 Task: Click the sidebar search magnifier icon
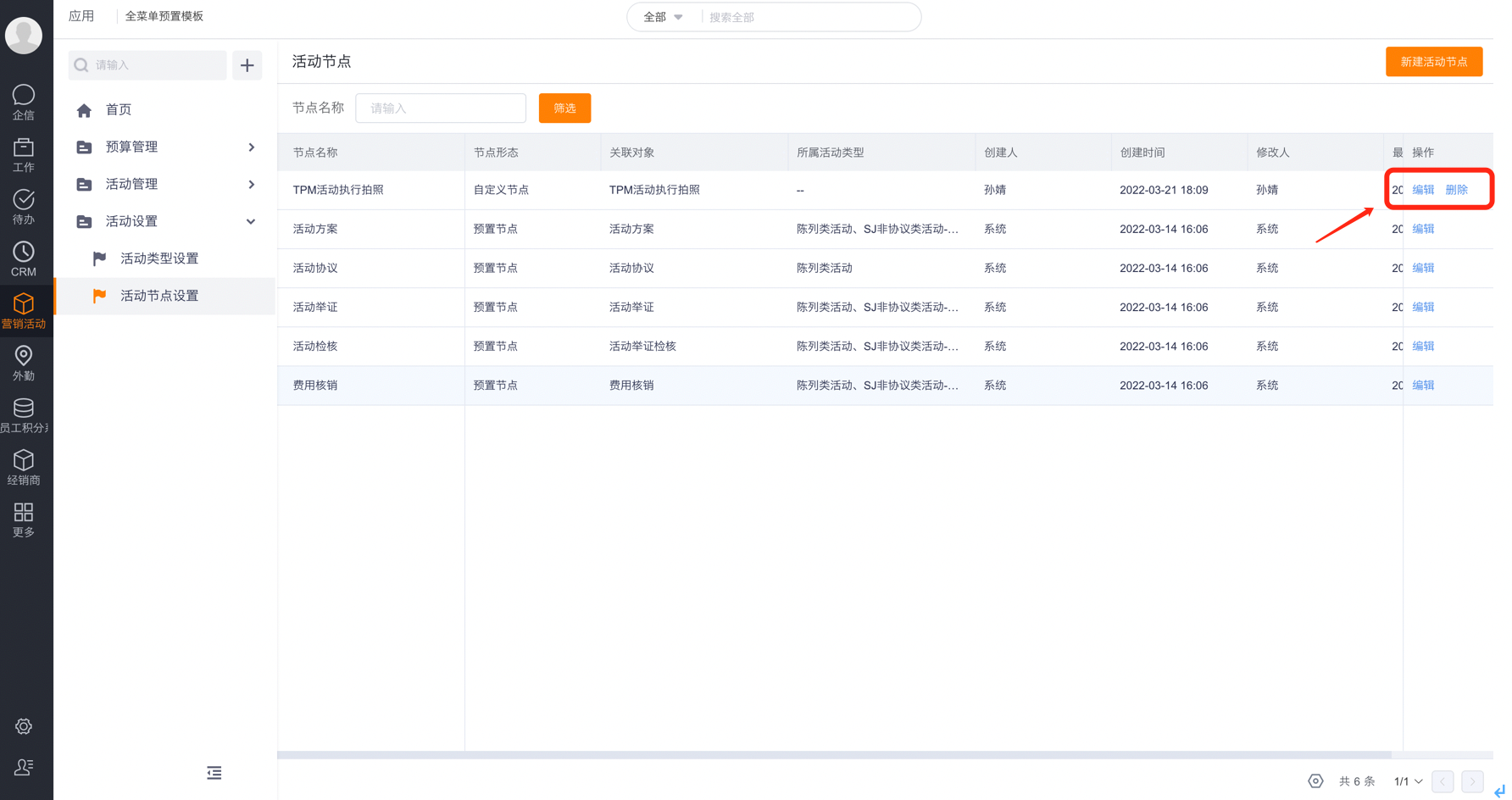pos(81,65)
